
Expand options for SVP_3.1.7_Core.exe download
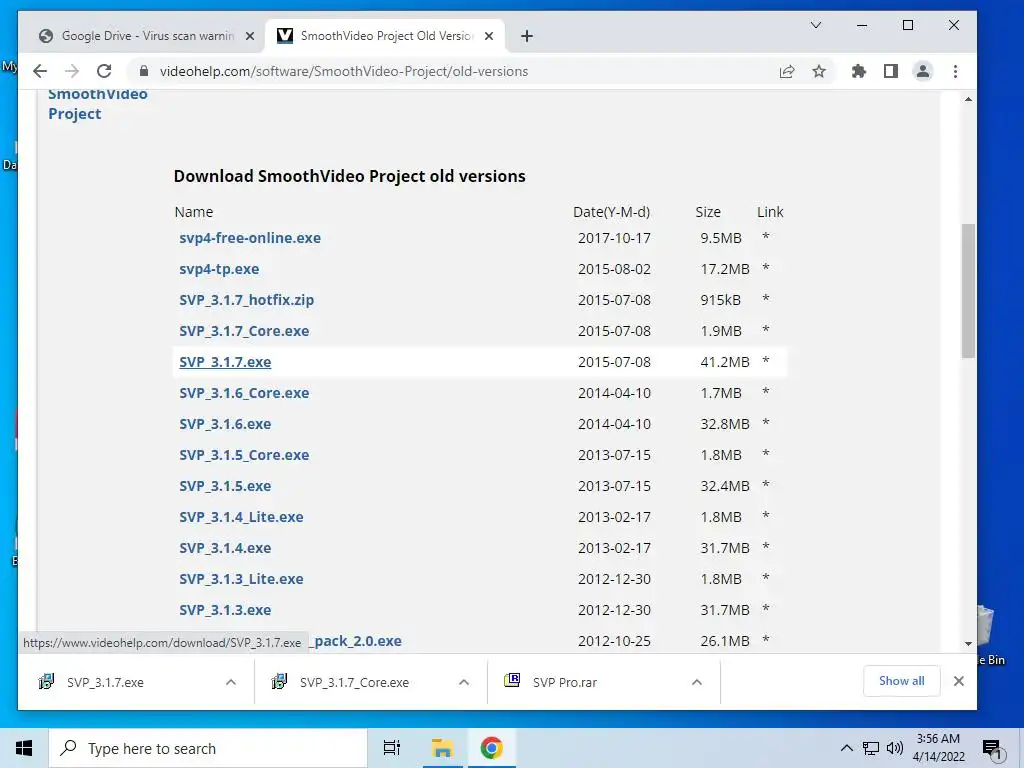(464, 682)
